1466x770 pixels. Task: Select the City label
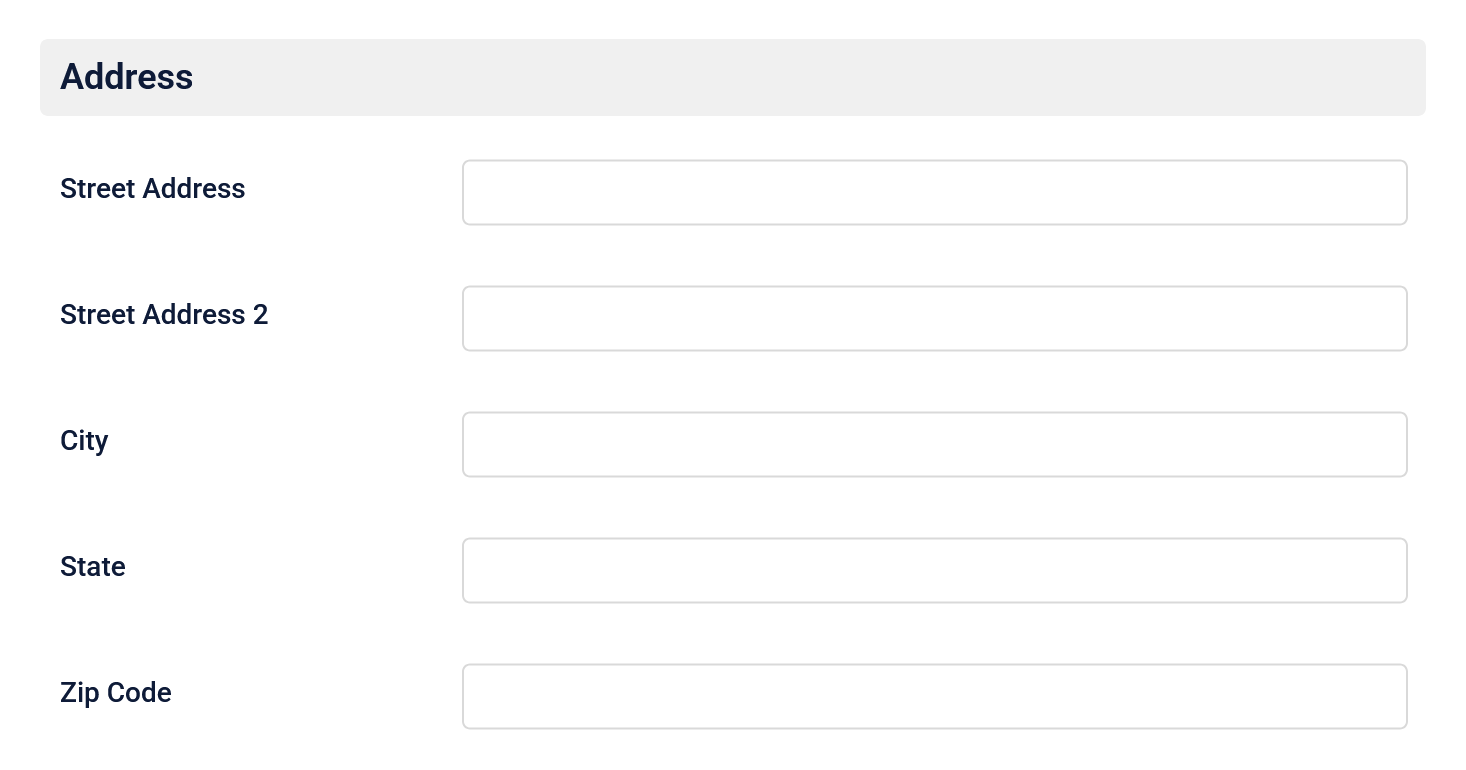click(84, 442)
